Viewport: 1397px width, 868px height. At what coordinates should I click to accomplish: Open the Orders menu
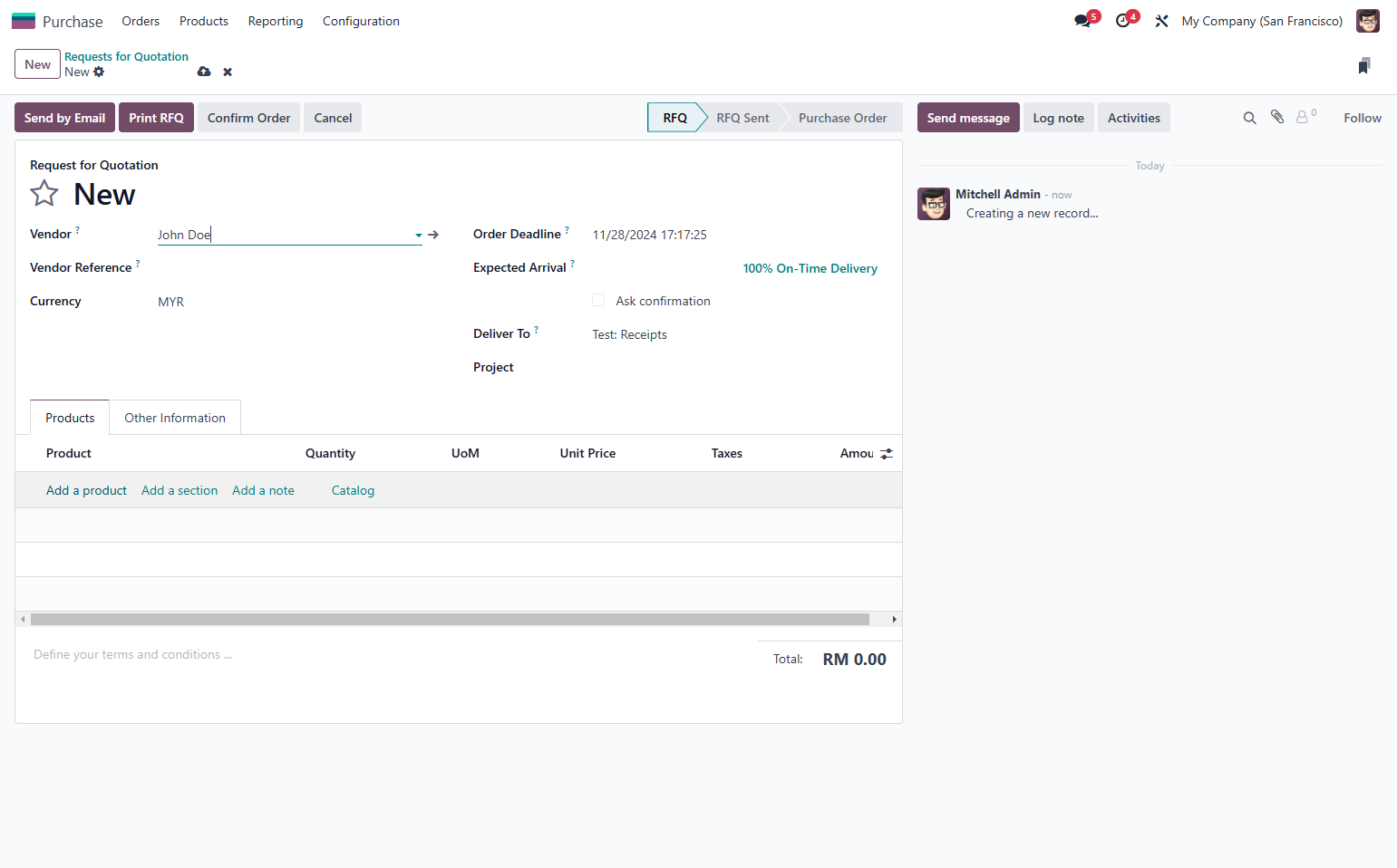(x=141, y=21)
